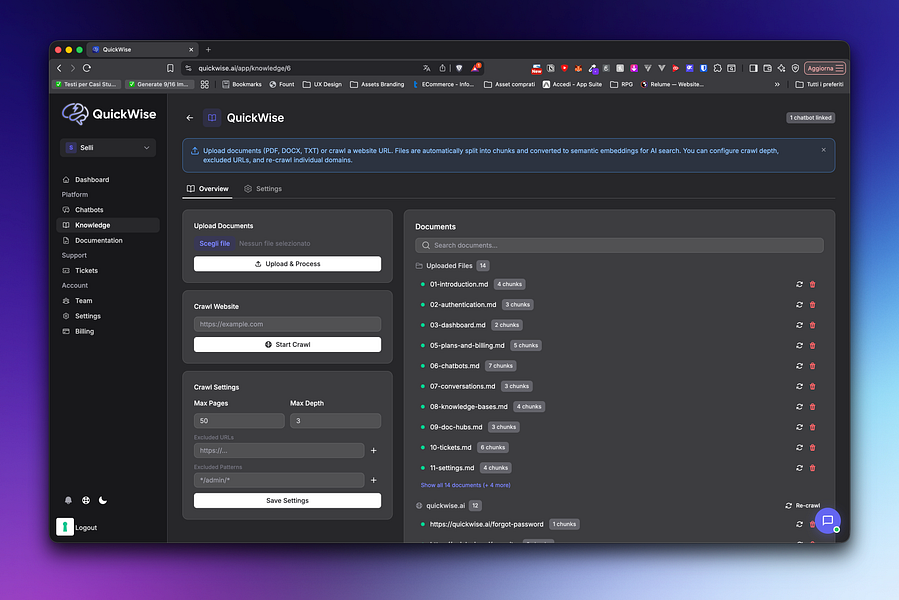
Task: Reprocess 05-plans-and-billing.md with refresh icon
Action: coord(799,345)
